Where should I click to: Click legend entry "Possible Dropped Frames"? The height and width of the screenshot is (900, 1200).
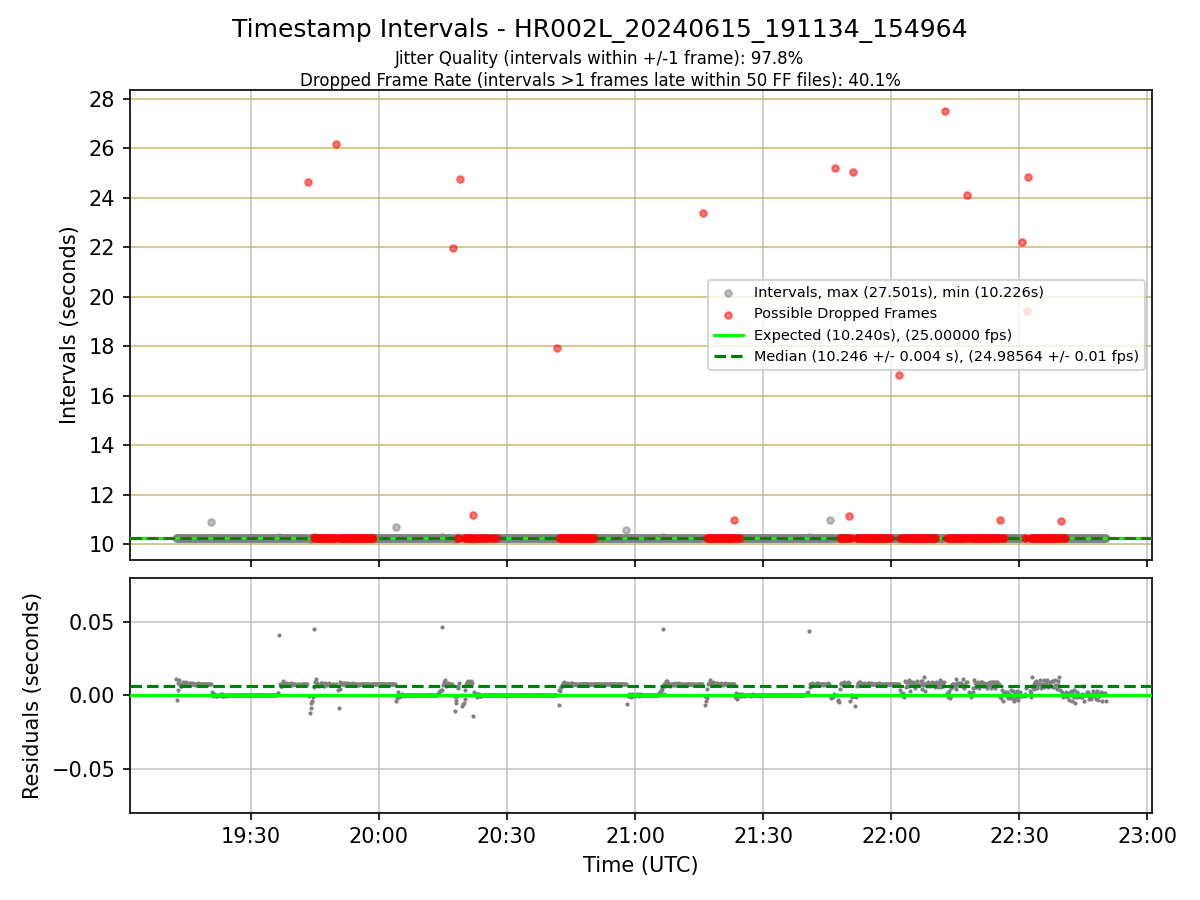pyautogui.click(x=845, y=313)
